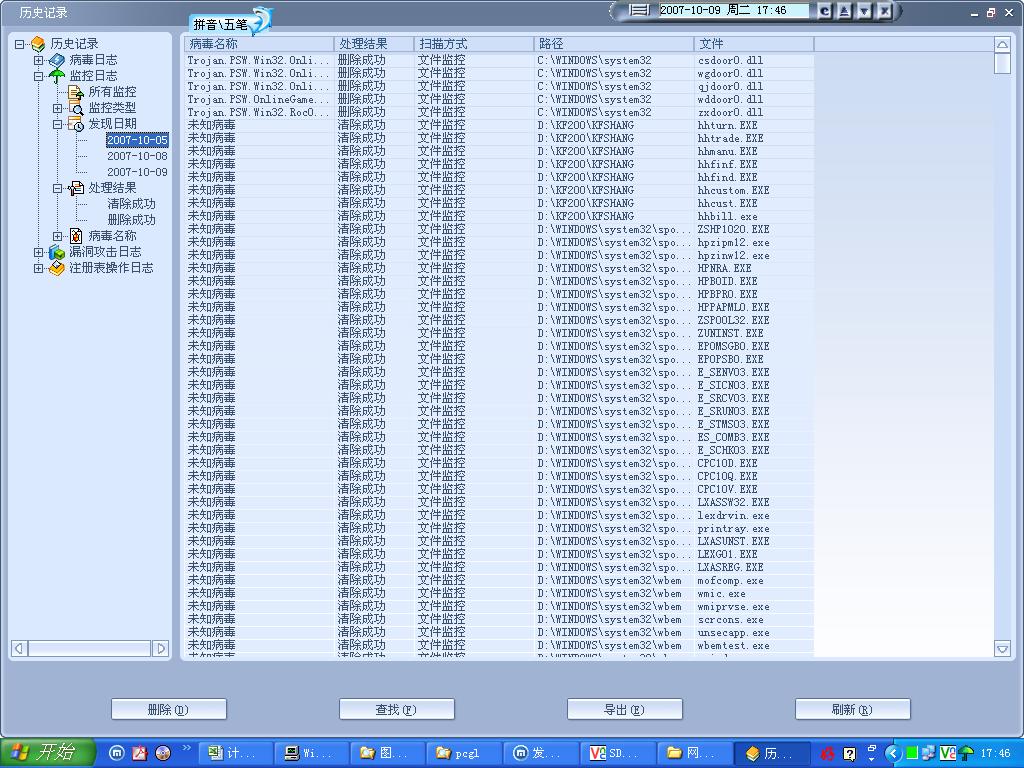The height and width of the screenshot is (768, 1024).
Task: Click the 监控类型 magnifier icon
Action: pyautogui.click(x=76, y=108)
